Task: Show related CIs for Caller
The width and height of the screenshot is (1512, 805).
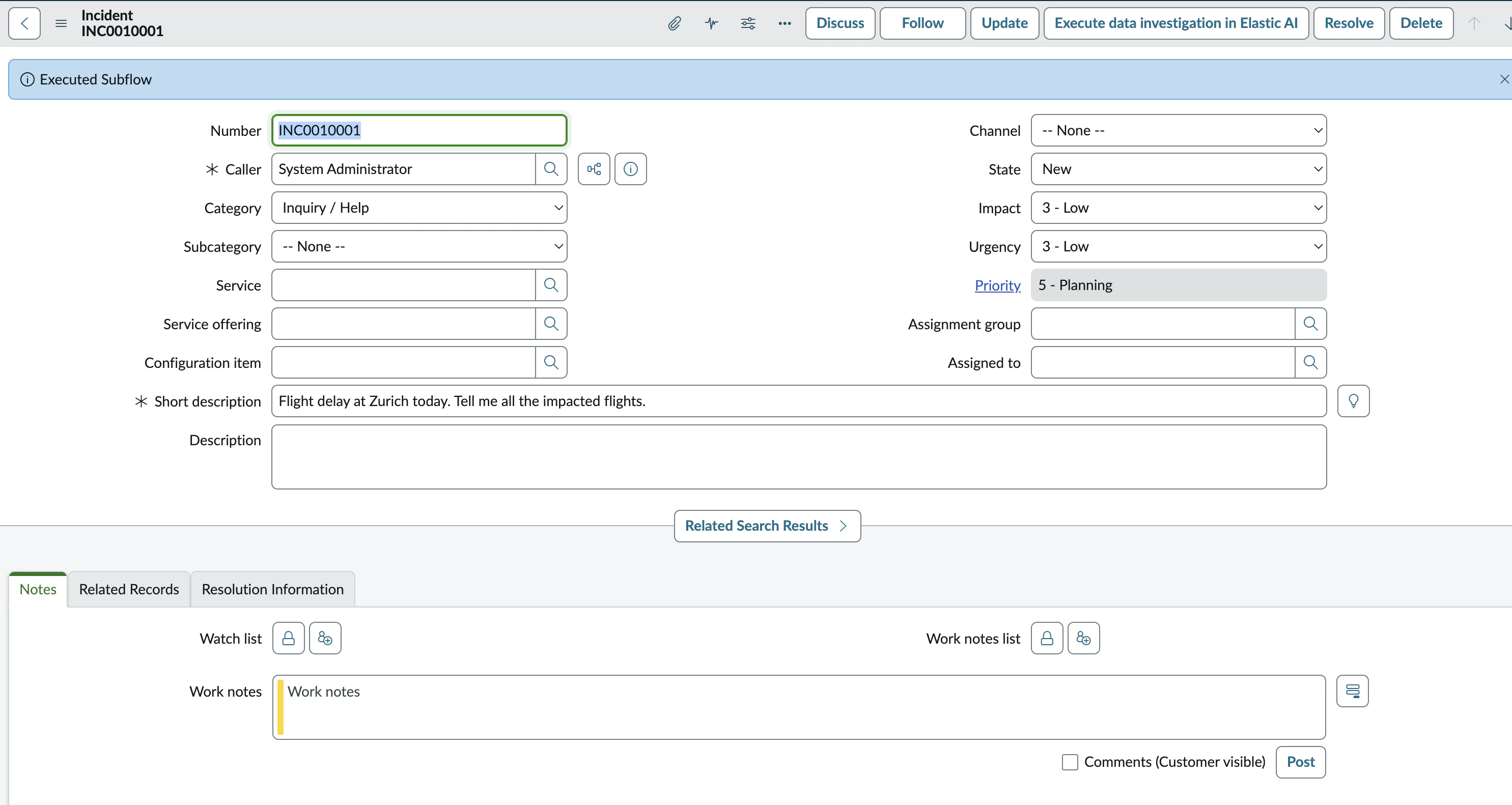Action: (594, 169)
